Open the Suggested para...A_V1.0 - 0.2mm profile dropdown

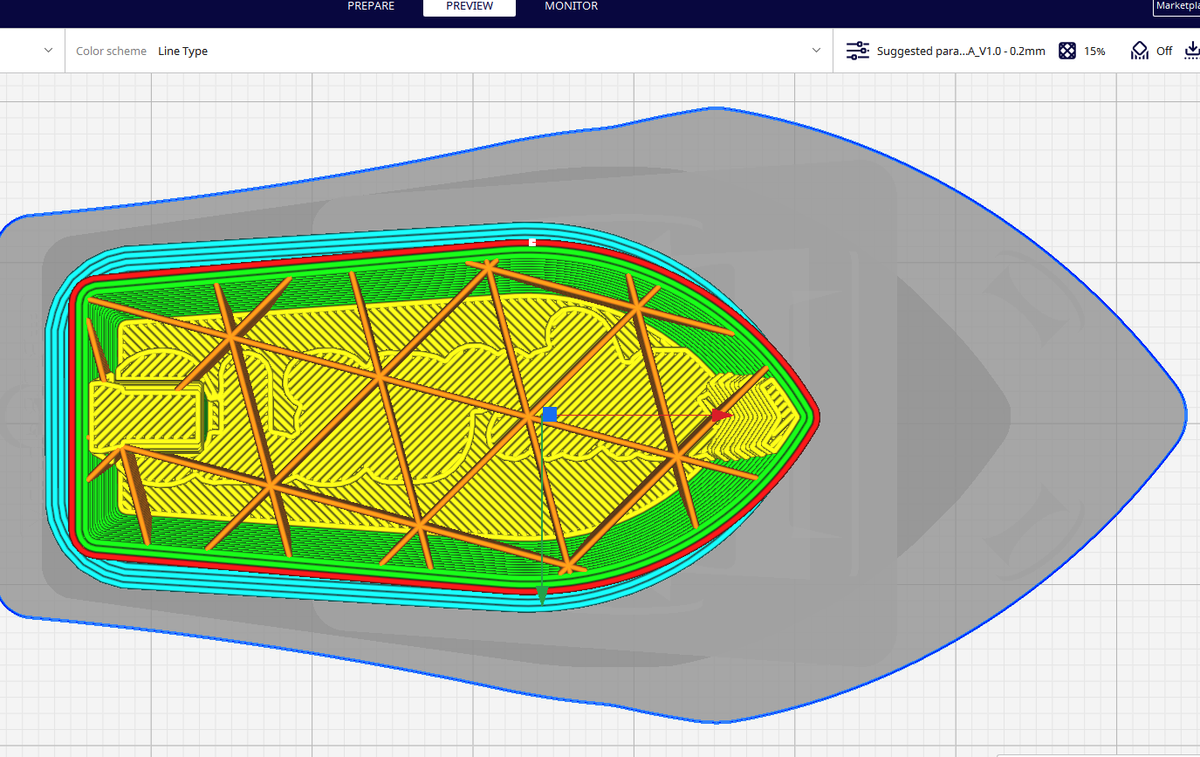click(960, 50)
